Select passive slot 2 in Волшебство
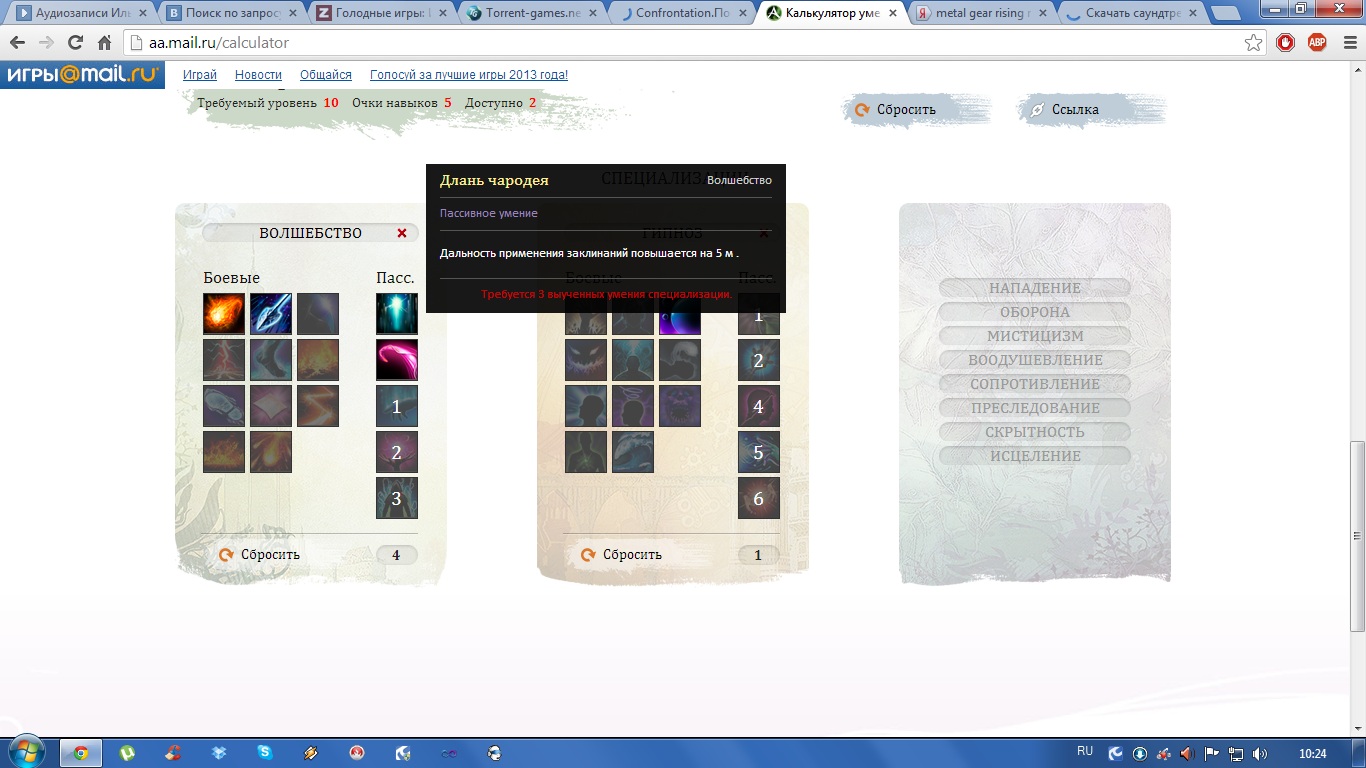Viewport: 1366px width, 768px height. (x=397, y=452)
